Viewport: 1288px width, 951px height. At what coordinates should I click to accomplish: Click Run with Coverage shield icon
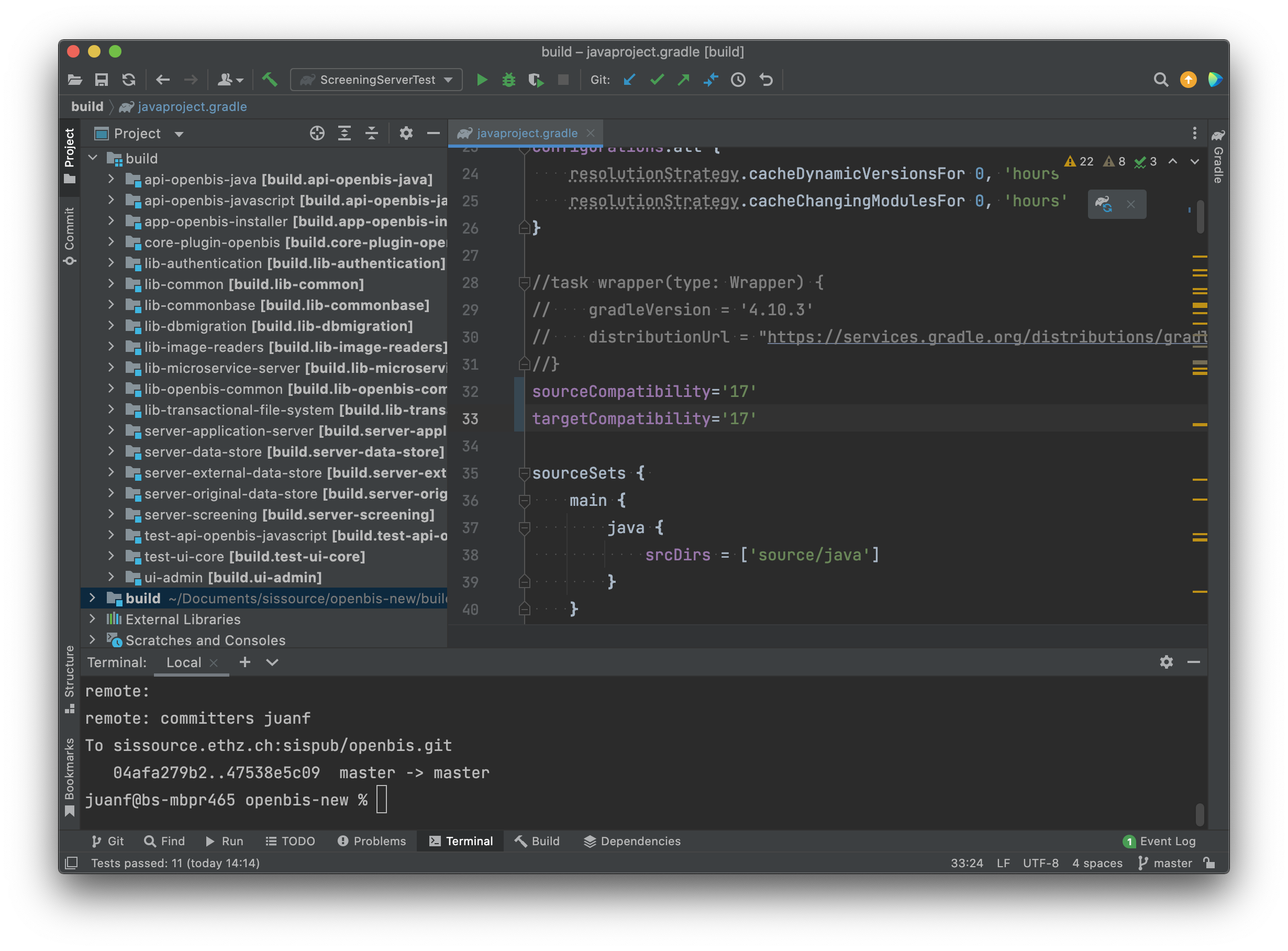(x=536, y=80)
